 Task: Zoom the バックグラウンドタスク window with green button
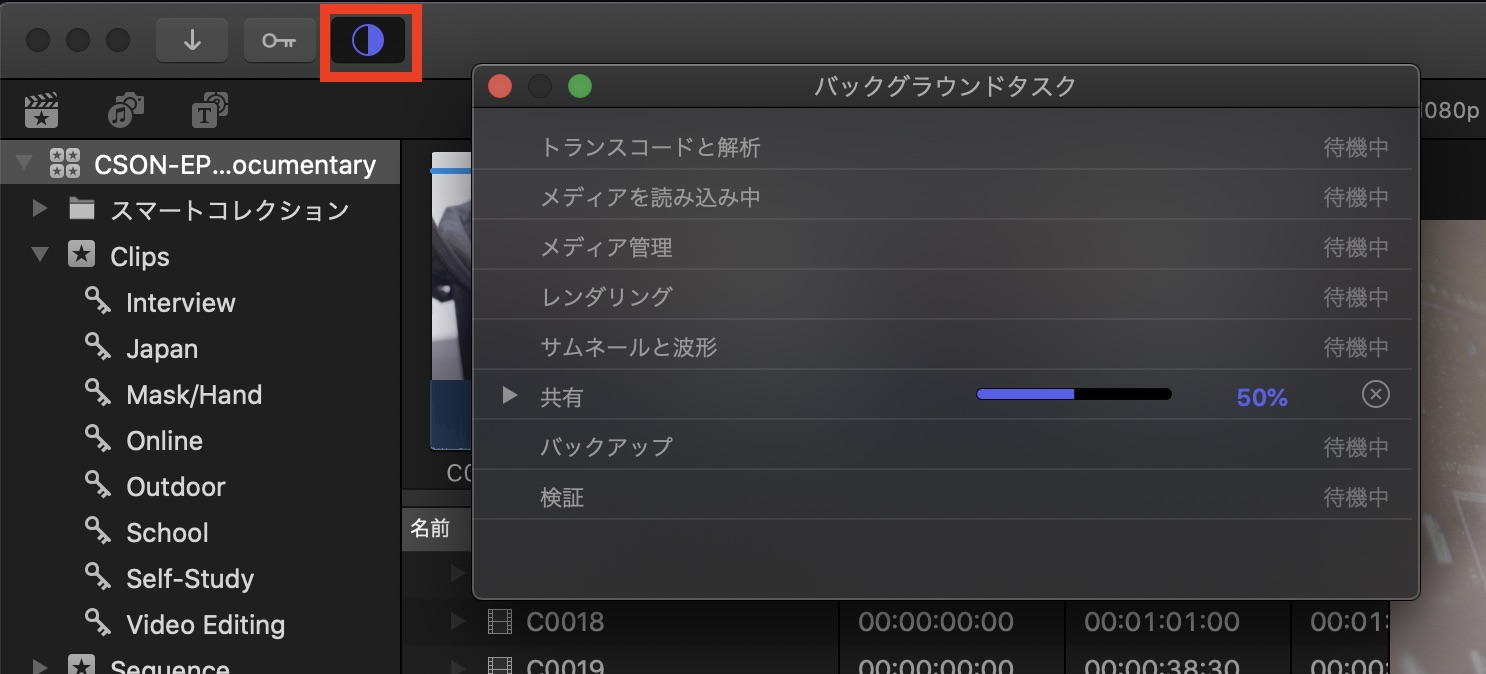point(580,87)
